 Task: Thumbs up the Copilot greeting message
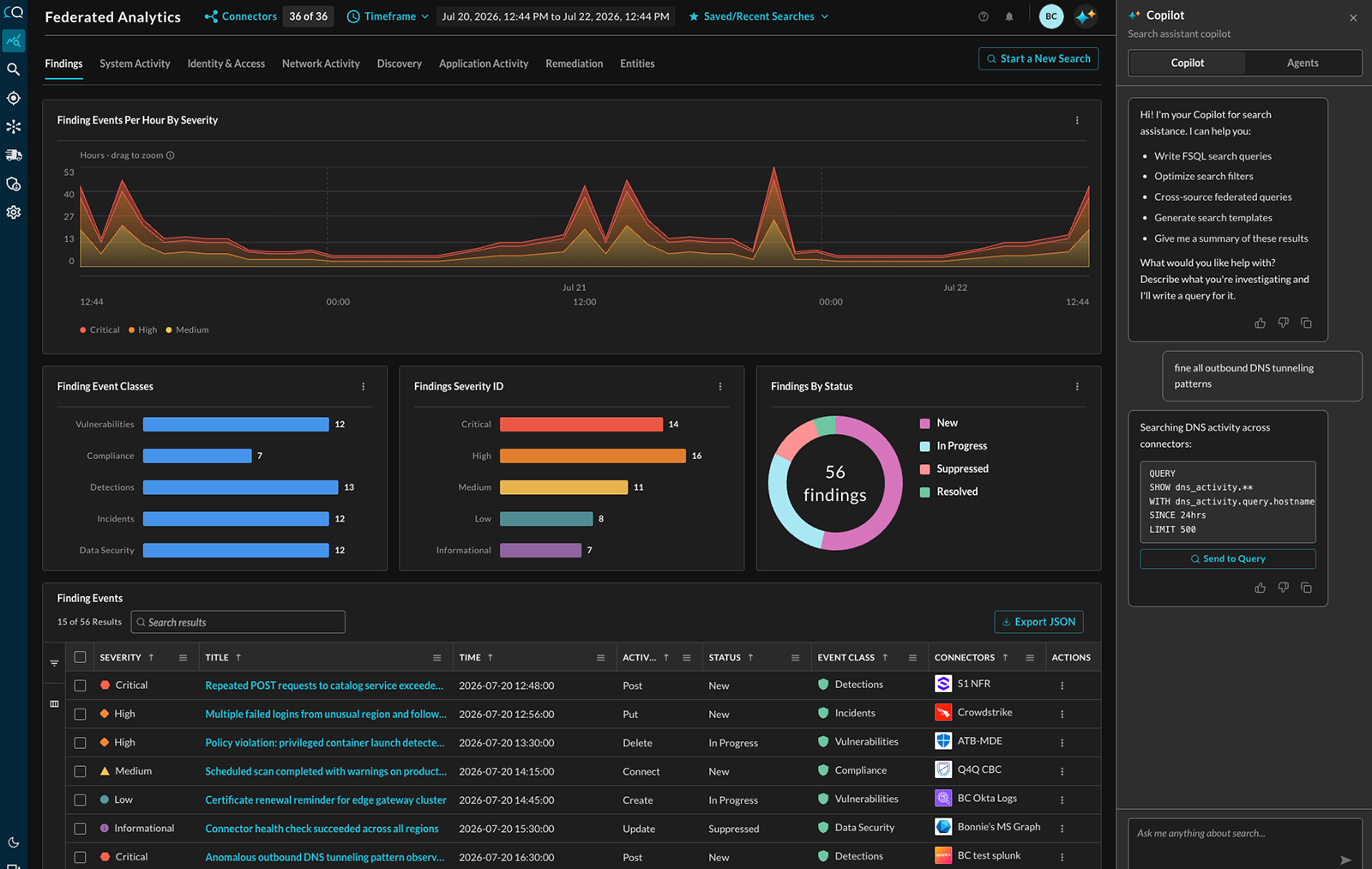click(x=1260, y=323)
